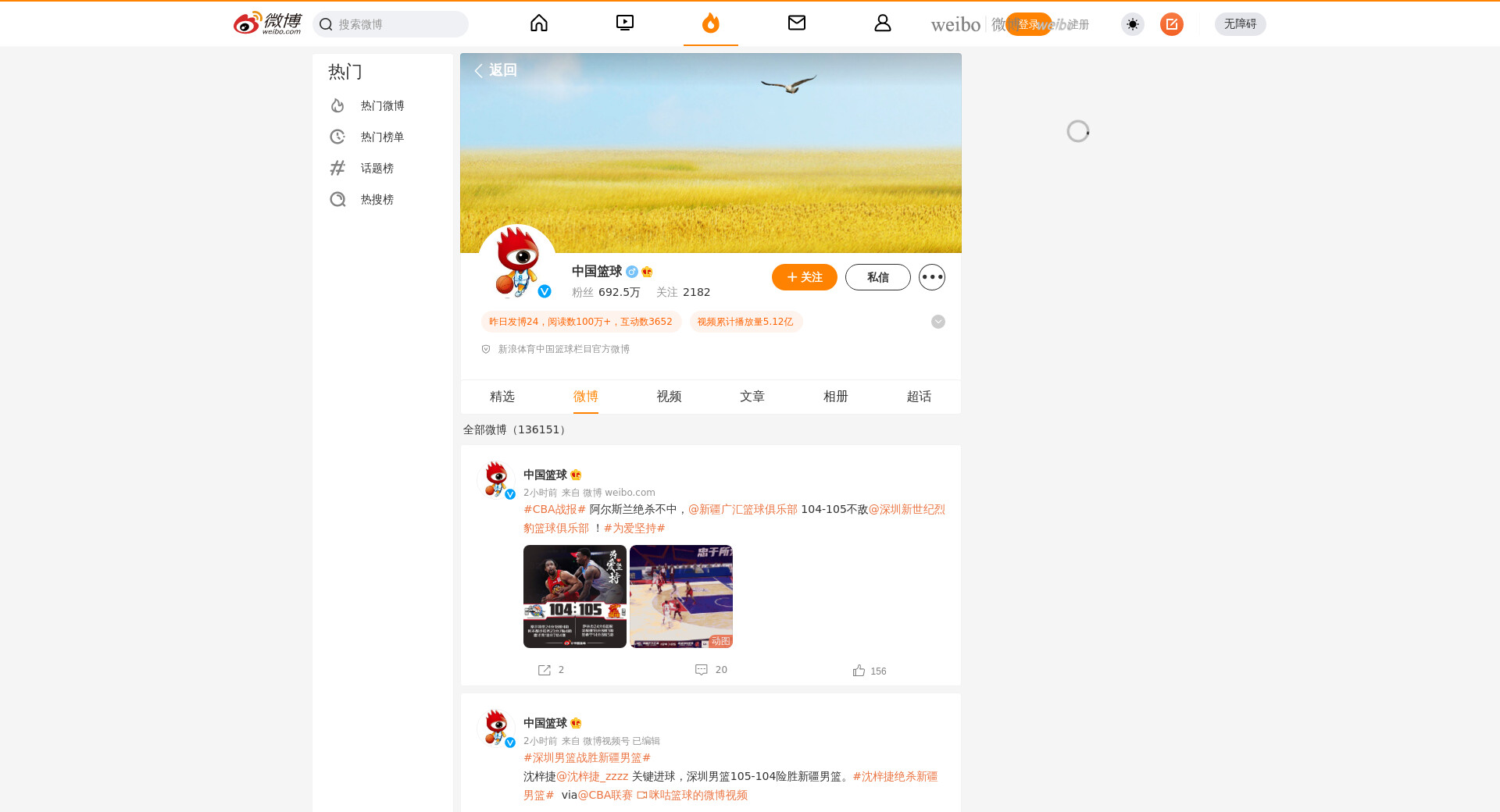The image size is (1500, 812).
Task: Switch to the 相册 tab
Action: [836, 397]
